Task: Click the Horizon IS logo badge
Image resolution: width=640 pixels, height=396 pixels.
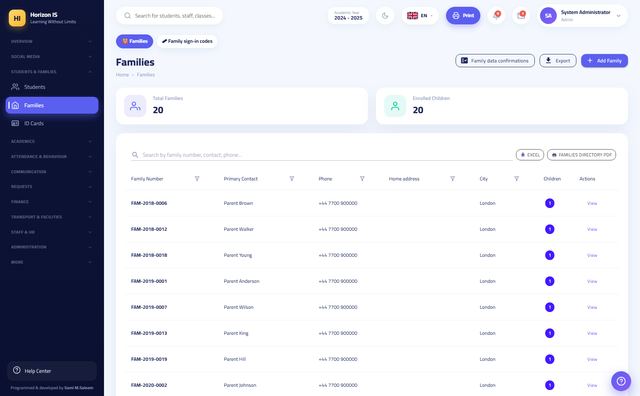Action: pos(17,18)
